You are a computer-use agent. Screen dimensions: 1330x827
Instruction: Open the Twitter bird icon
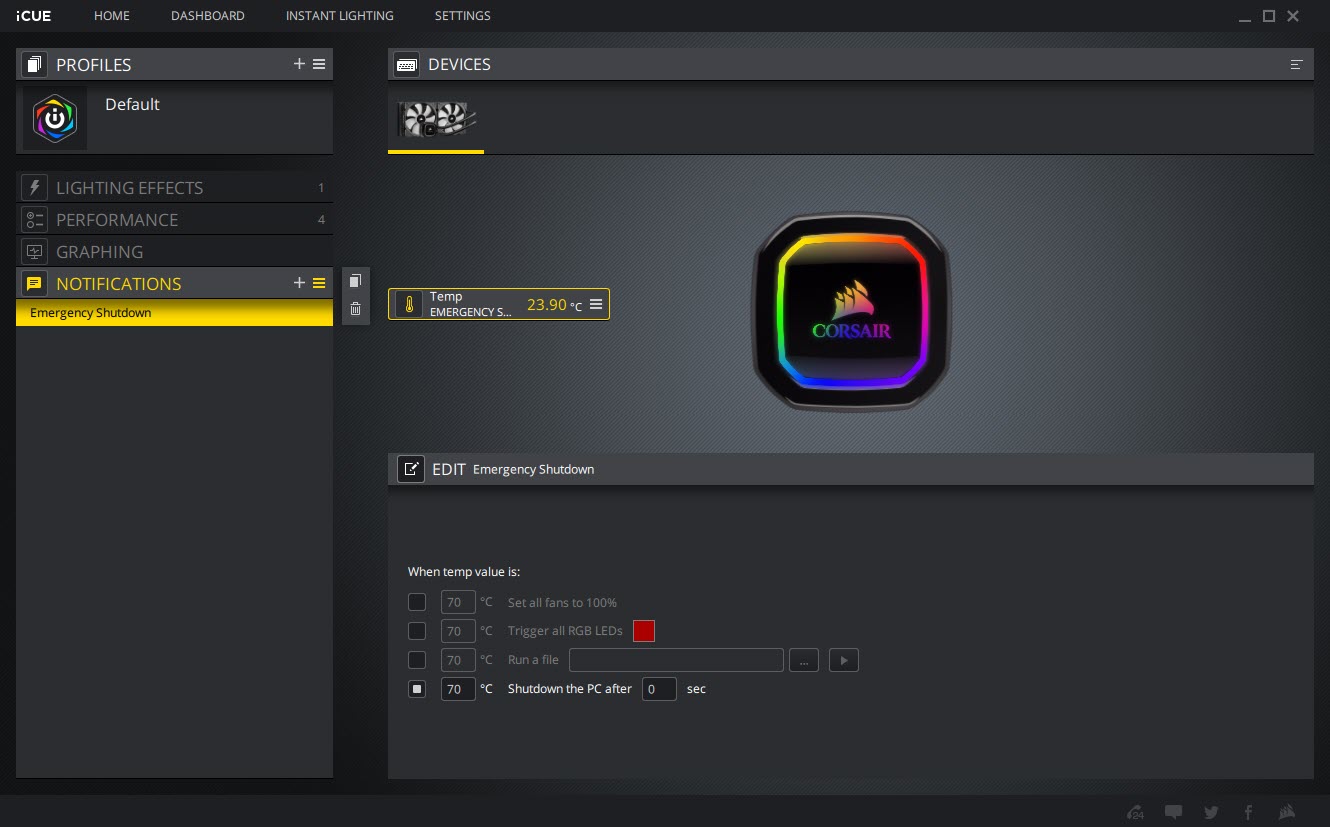(1211, 812)
